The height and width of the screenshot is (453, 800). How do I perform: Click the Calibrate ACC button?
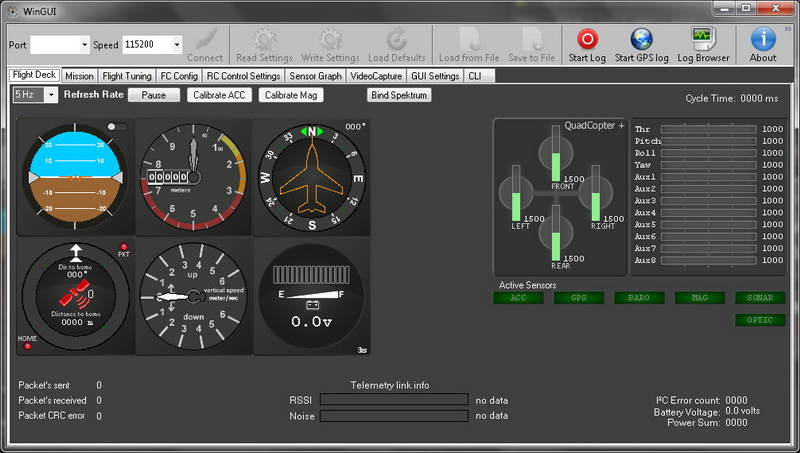[219, 95]
